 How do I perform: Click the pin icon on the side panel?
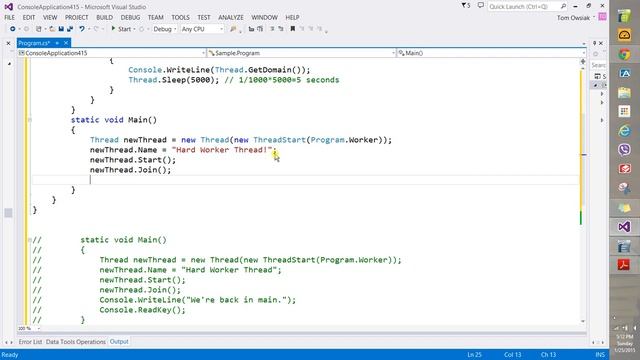coord(594,43)
